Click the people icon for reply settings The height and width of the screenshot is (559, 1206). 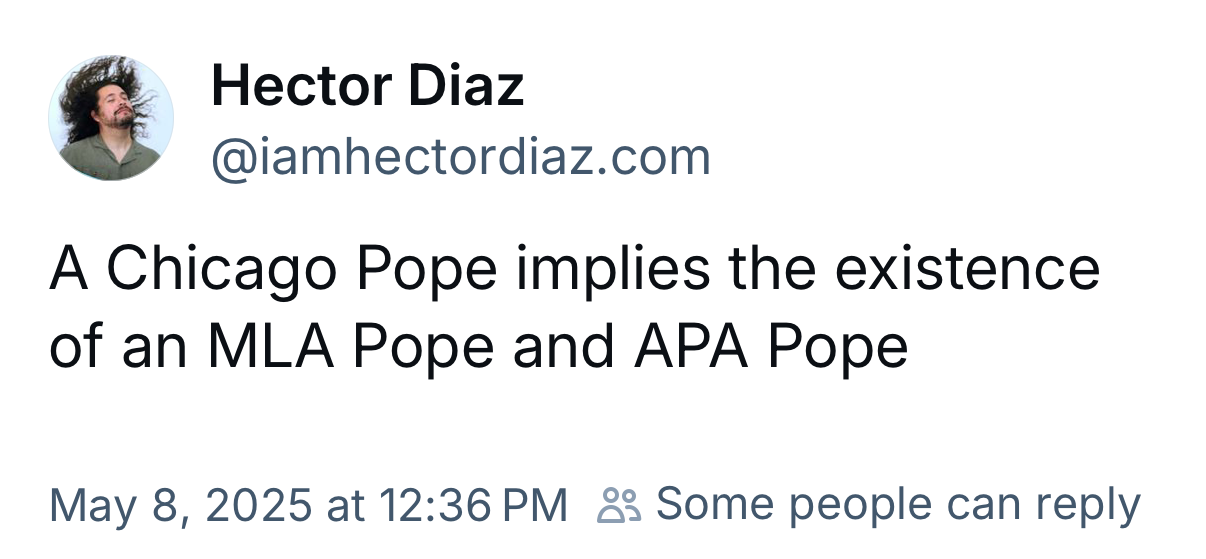618,505
